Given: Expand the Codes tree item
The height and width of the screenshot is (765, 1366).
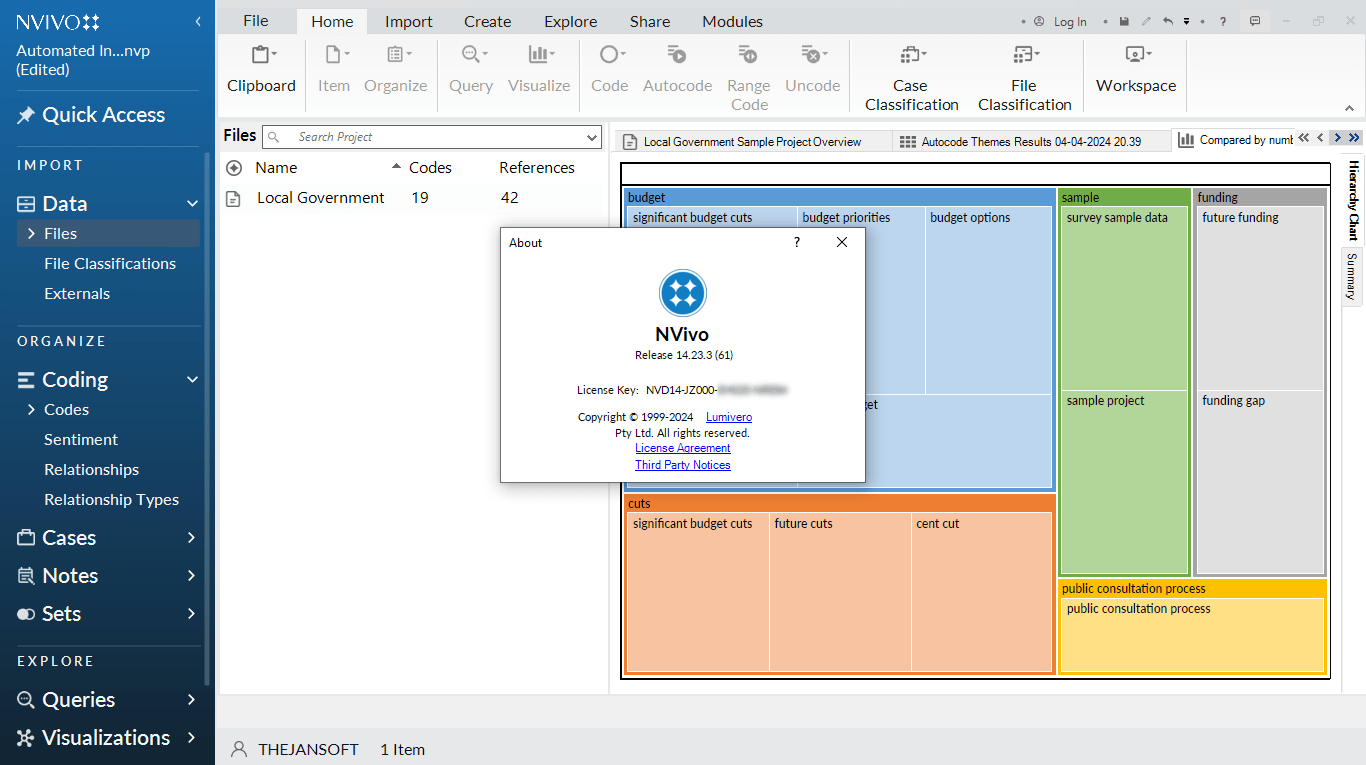Looking at the screenshot, I should pos(31,410).
